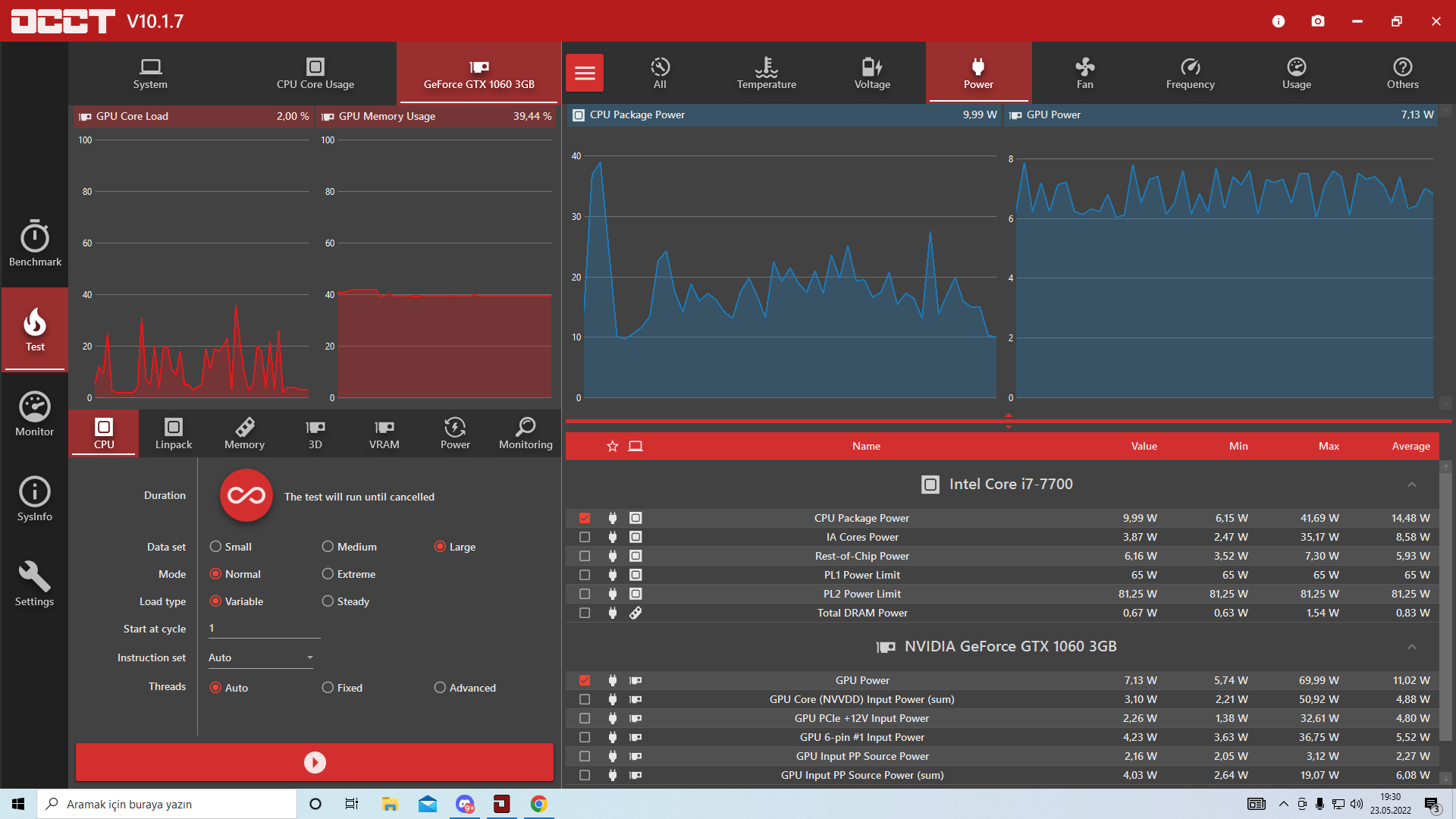1456x819 pixels.
Task: Collapse the NVIDIA GeForce GTX 1060 group
Action: 1411,647
